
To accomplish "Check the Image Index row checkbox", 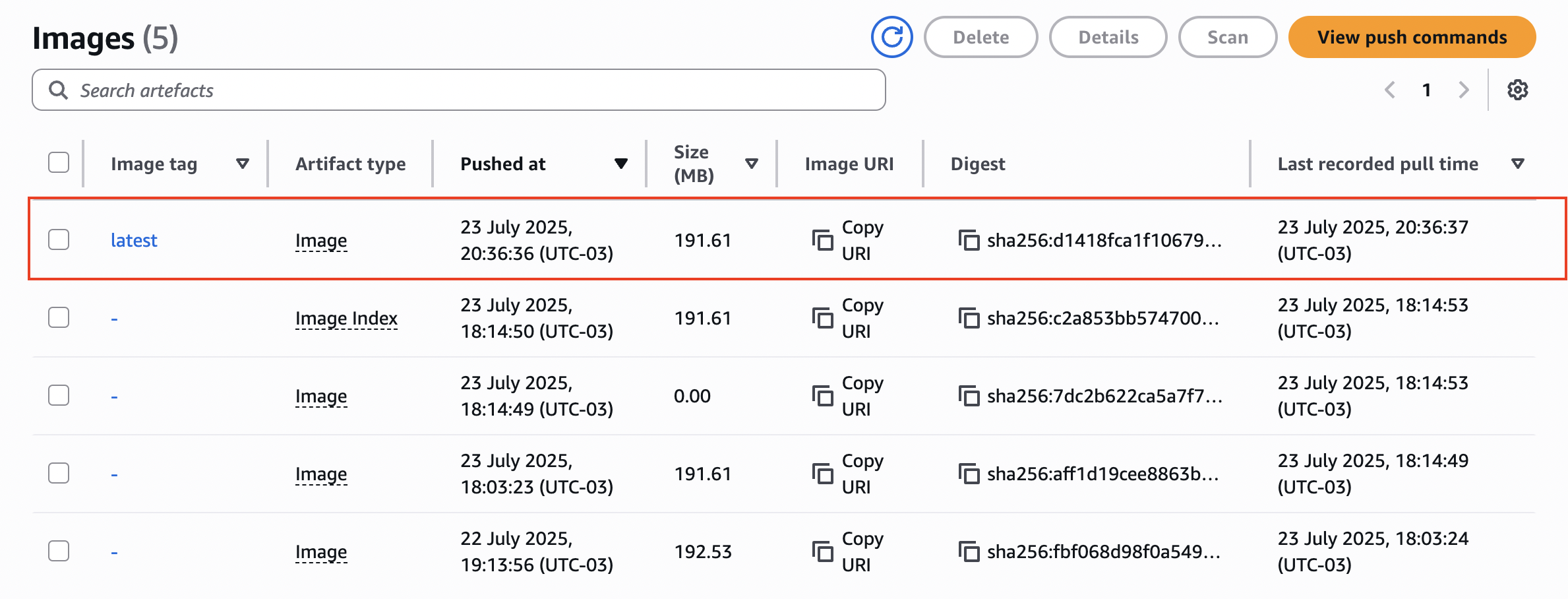I will pyautogui.click(x=59, y=317).
